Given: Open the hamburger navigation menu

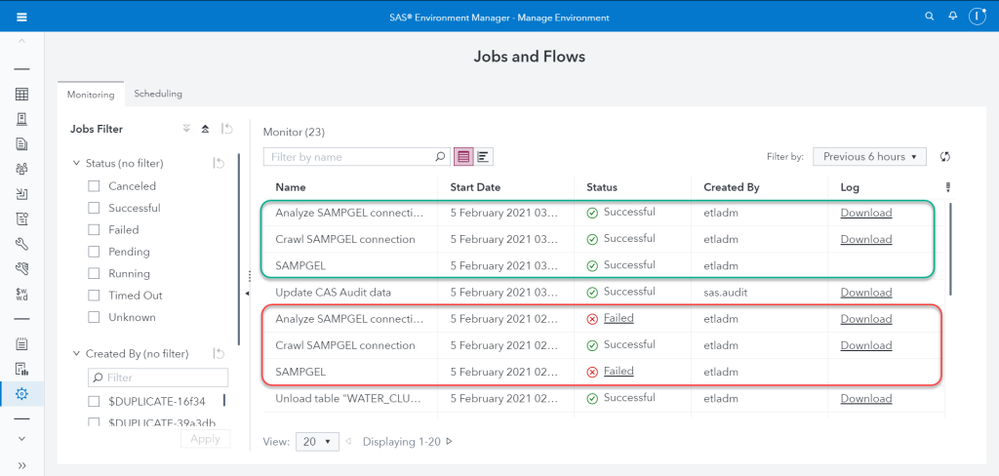Looking at the screenshot, I should pos(21,17).
